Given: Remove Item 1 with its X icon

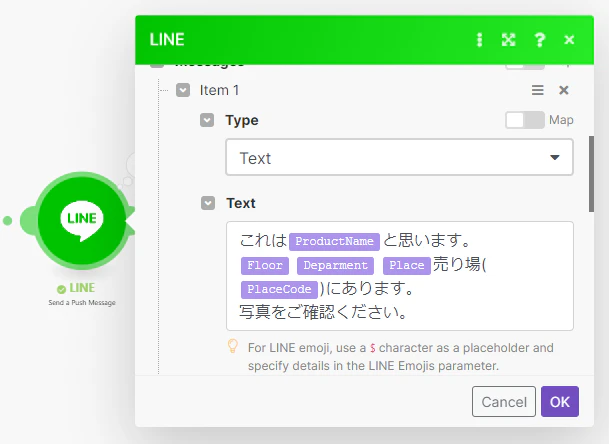Looking at the screenshot, I should [x=564, y=90].
